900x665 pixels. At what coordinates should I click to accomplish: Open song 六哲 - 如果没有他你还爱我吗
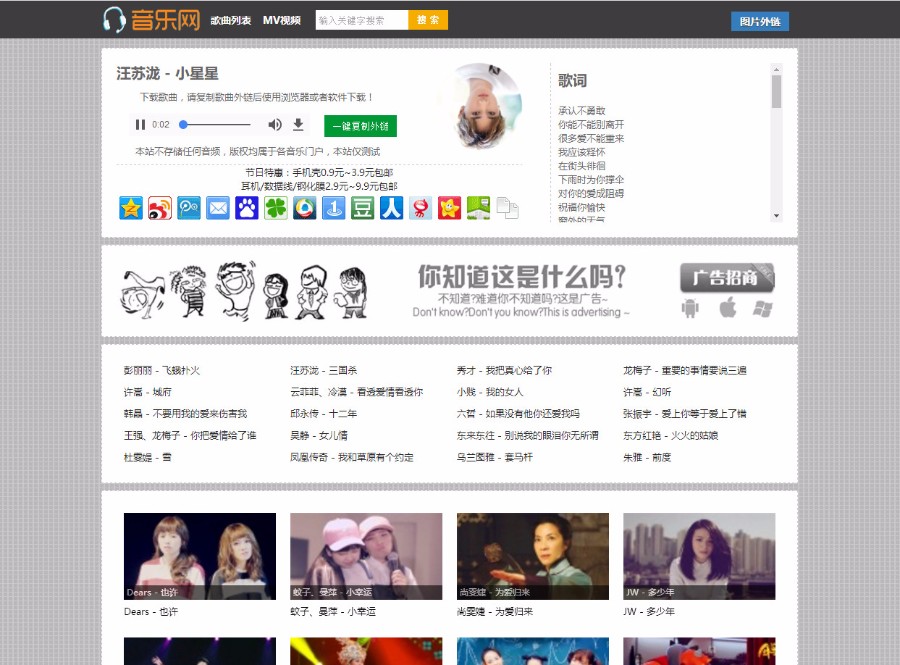point(518,414)
